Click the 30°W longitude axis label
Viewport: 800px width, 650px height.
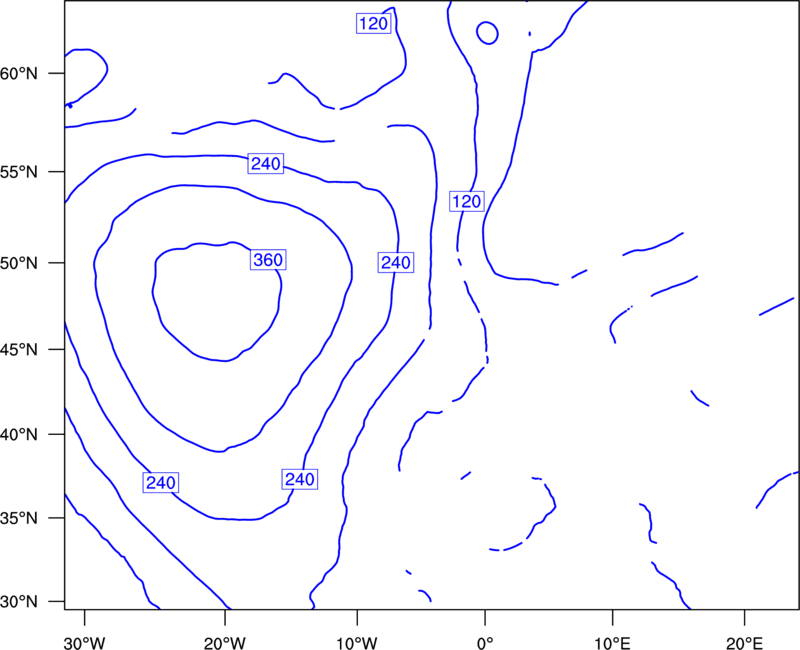pos(85,643)
